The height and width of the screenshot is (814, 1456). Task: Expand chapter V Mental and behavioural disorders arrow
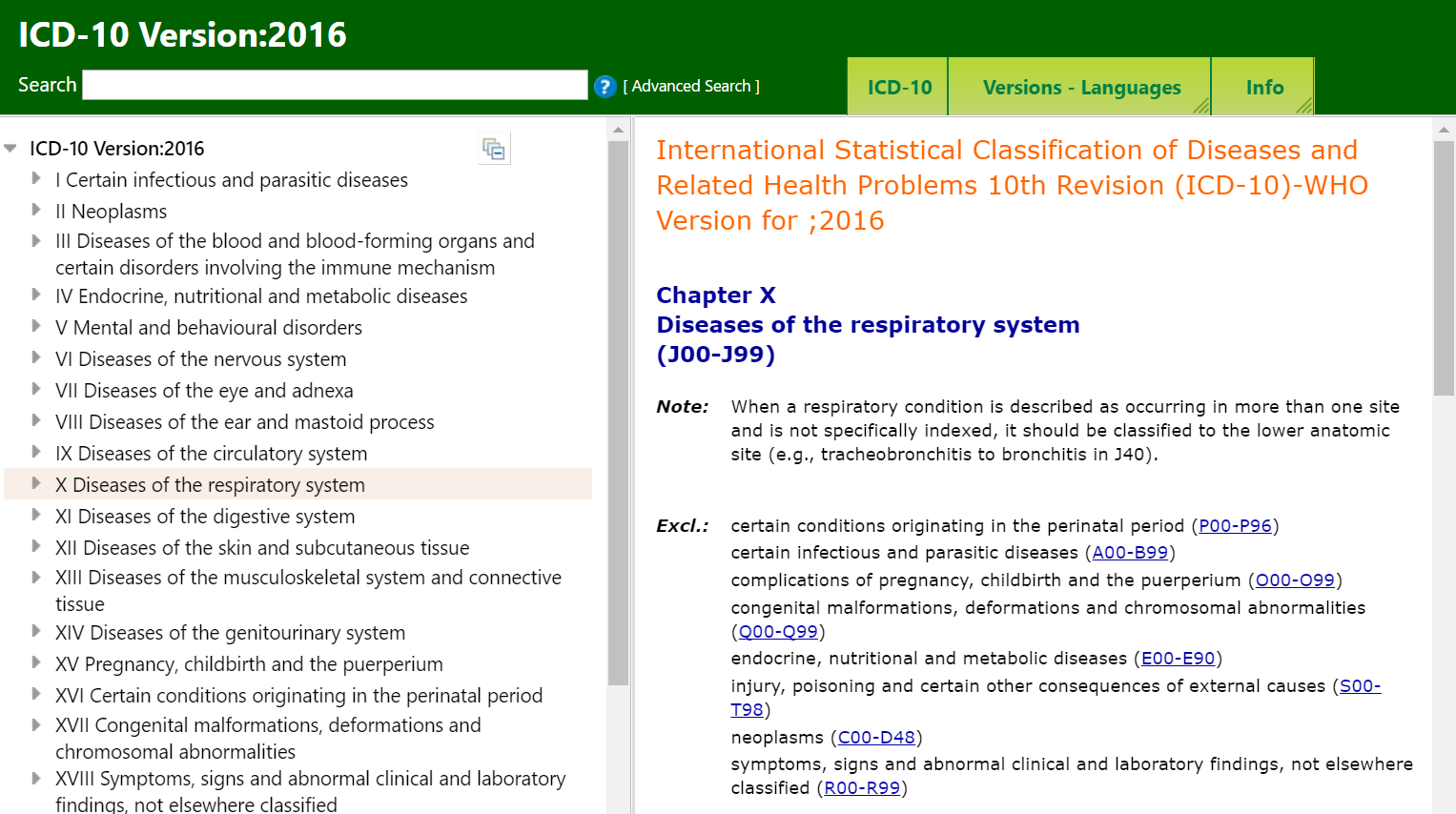36,326
